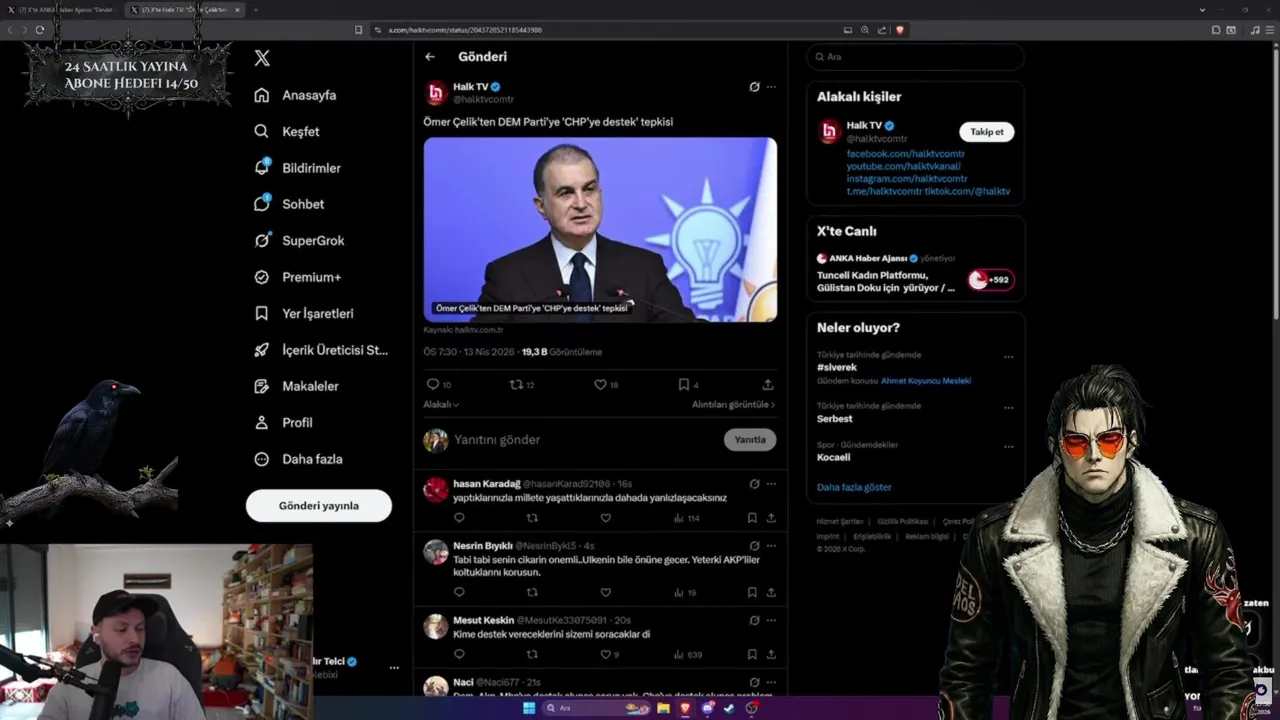Open Discord from the taskbar
The width and height of the screenshot is (1280, 720).
[x=708, y=708]
